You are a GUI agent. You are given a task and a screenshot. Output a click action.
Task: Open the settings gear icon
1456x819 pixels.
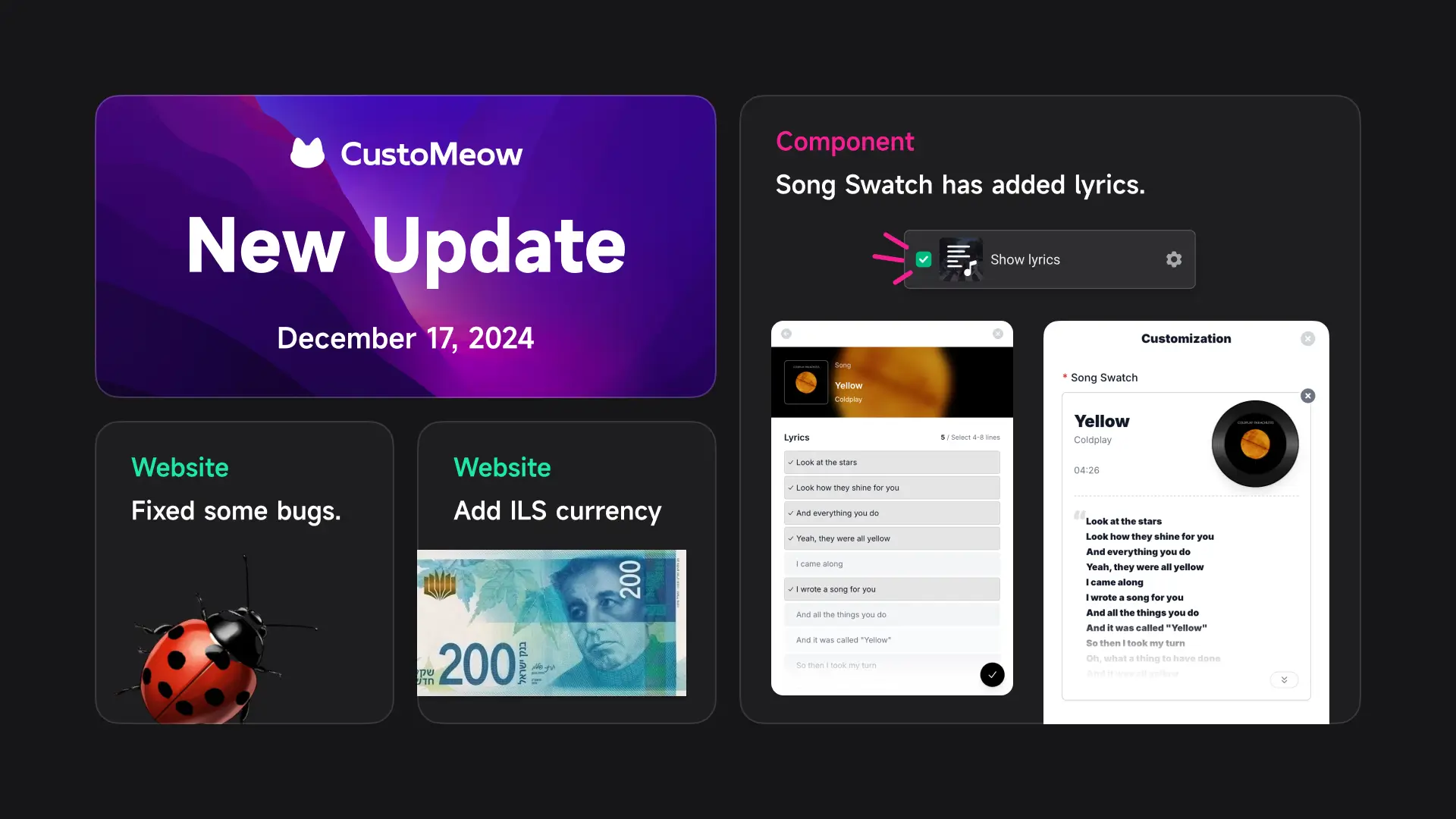1174,259
